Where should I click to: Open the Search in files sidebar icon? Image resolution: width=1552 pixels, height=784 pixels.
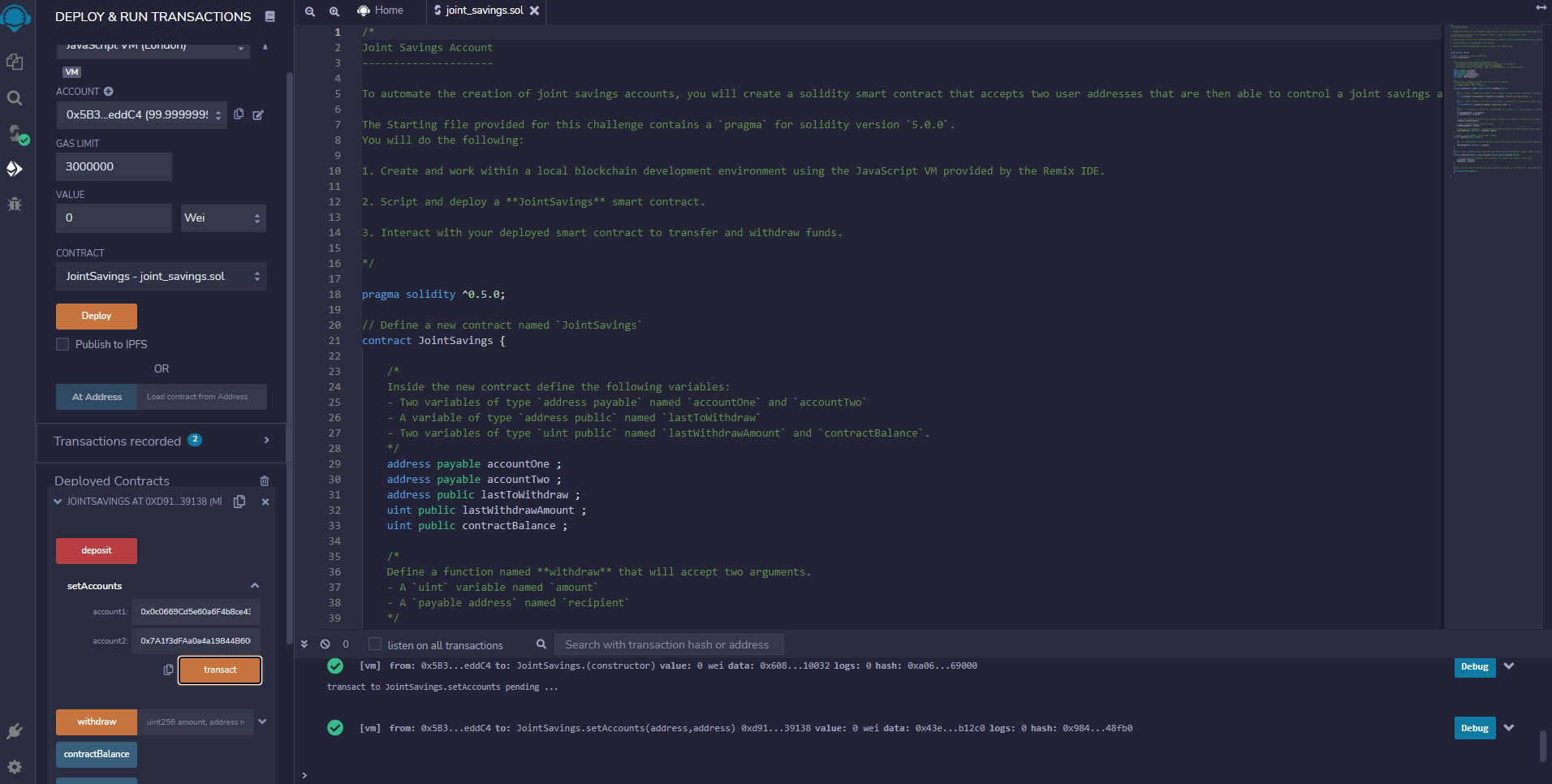point(15,98)
